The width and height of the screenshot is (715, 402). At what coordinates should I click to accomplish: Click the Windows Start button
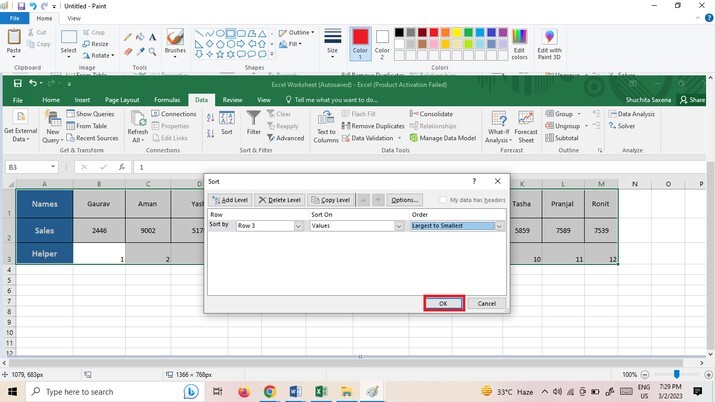tap(12, 392)
